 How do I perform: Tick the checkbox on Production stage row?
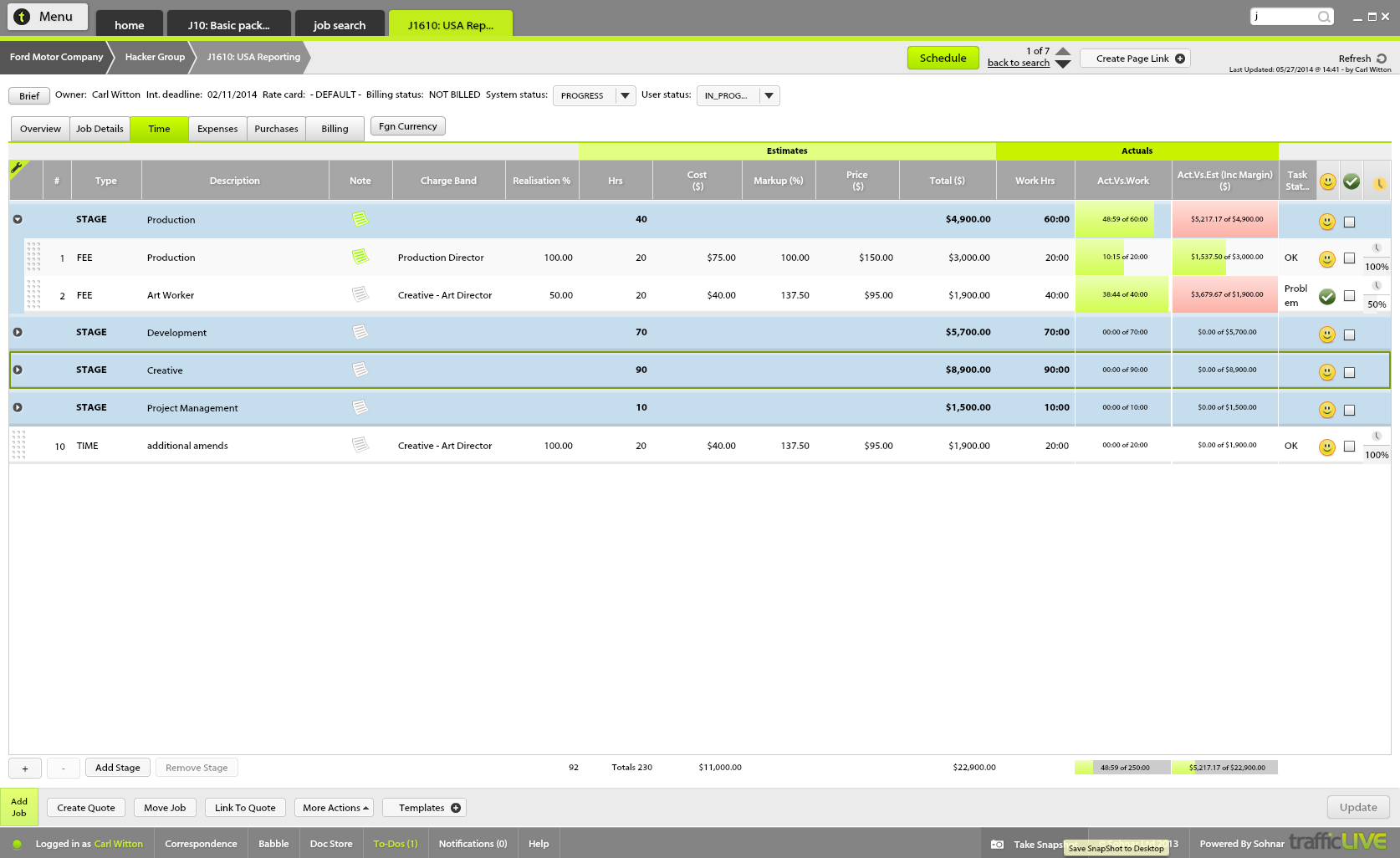tap(1349, 222)
